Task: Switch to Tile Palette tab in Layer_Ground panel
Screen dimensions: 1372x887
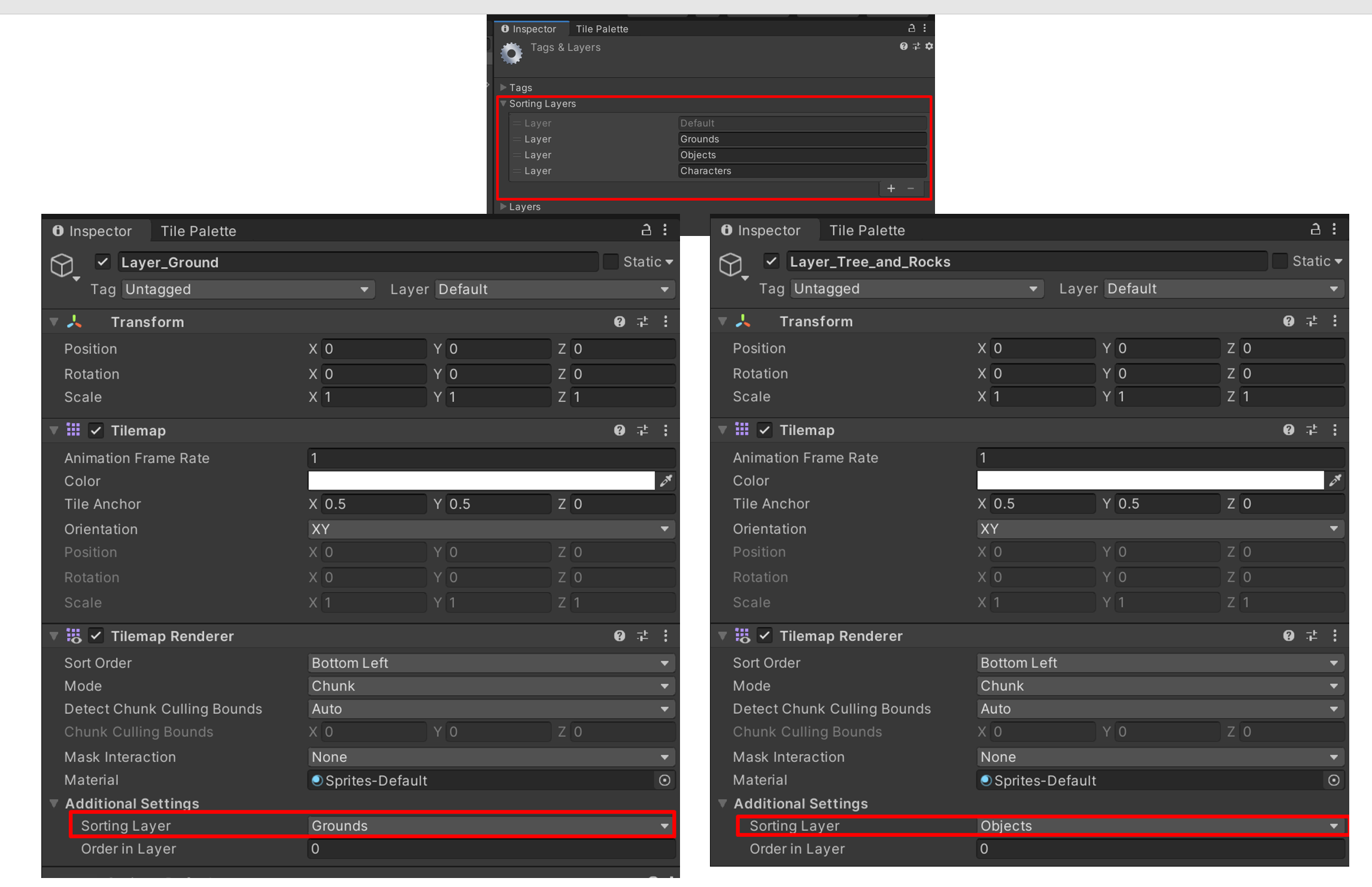Action: [x=198, y=231]
